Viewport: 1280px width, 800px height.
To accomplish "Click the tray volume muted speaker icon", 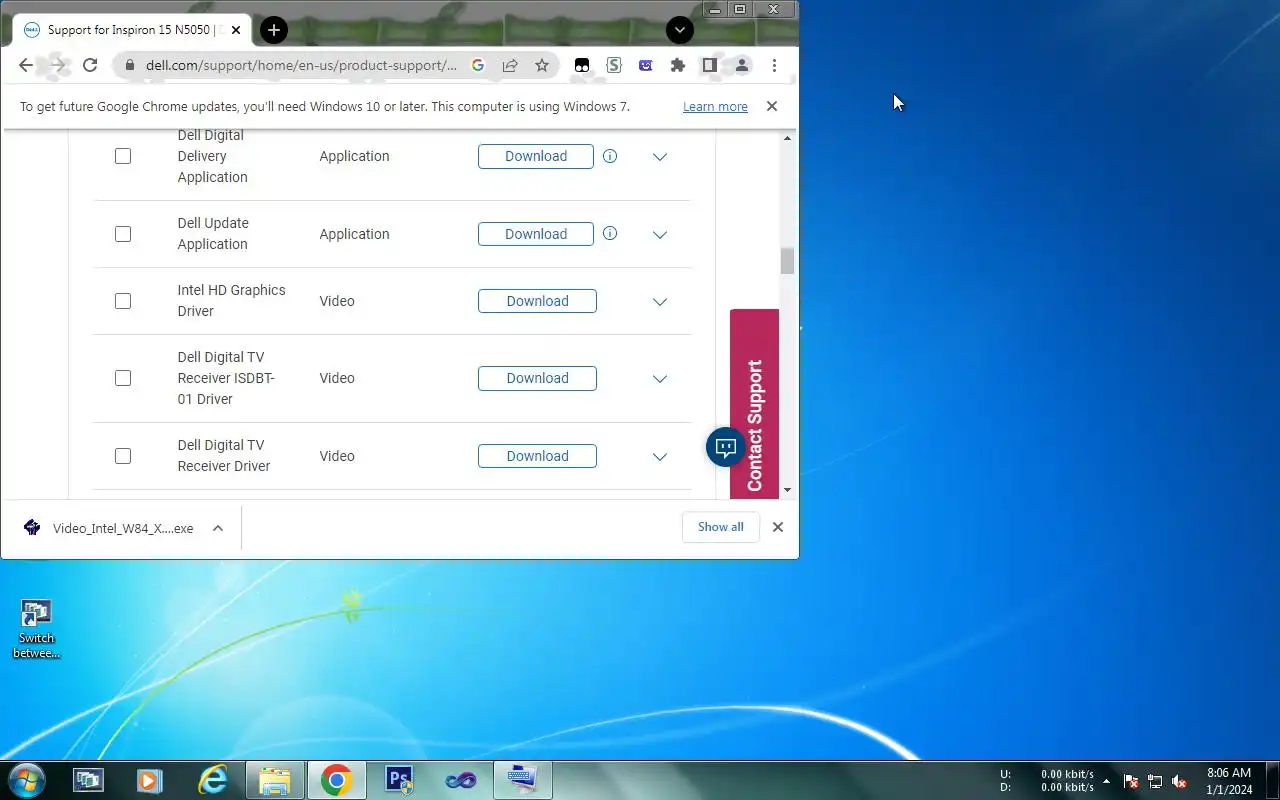I will coord(1179,781).
